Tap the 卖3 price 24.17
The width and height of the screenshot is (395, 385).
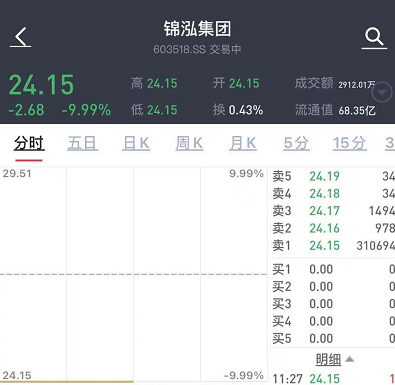324,211
